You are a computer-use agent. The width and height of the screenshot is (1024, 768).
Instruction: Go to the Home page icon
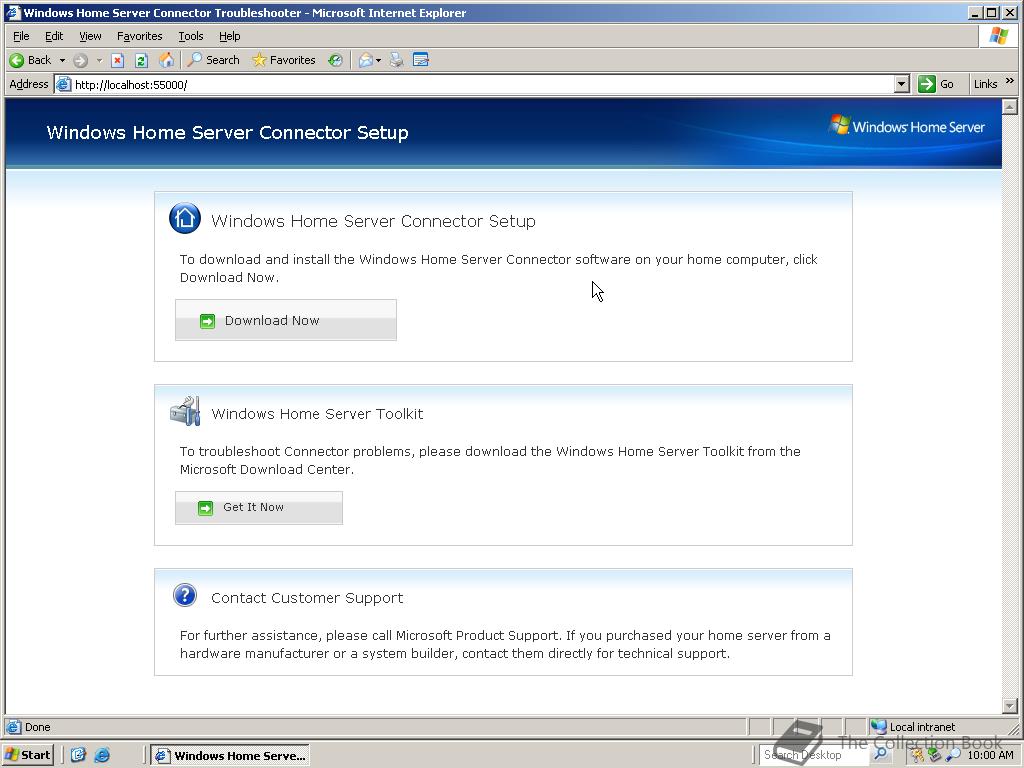[167, 60]
